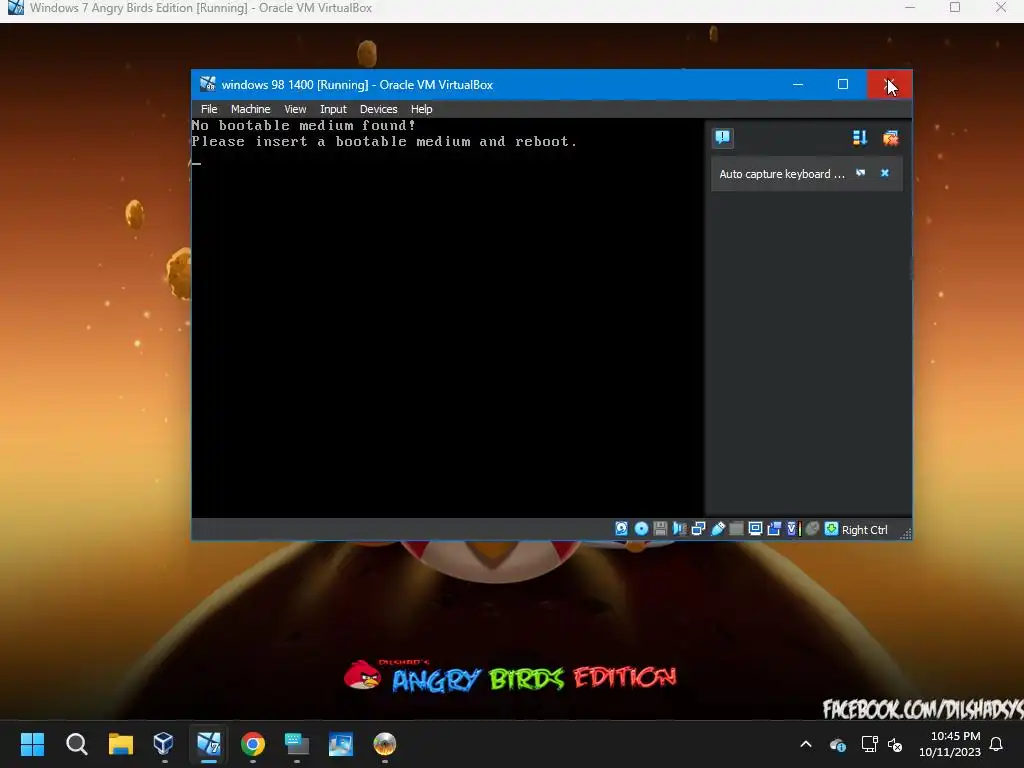1024x768 pixels.
Task: Click the display settings status icon
Action: click(x=755, y=528)
